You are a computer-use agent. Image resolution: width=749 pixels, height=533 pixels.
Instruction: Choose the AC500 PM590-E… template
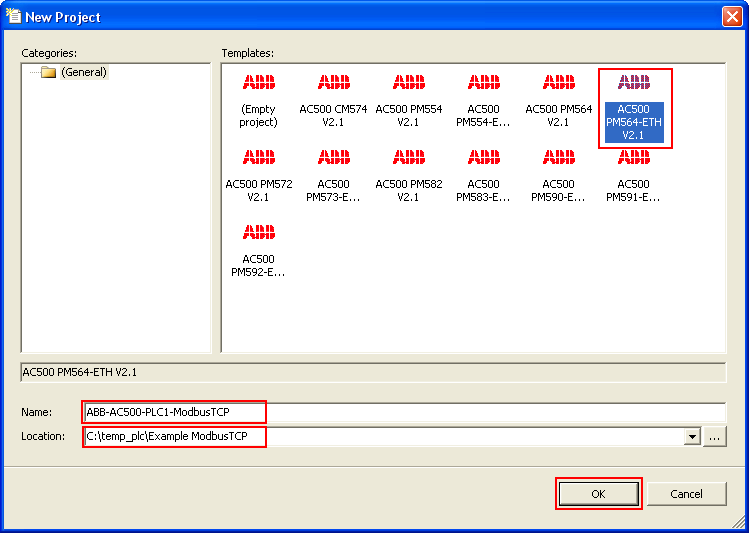pos(559,175)
